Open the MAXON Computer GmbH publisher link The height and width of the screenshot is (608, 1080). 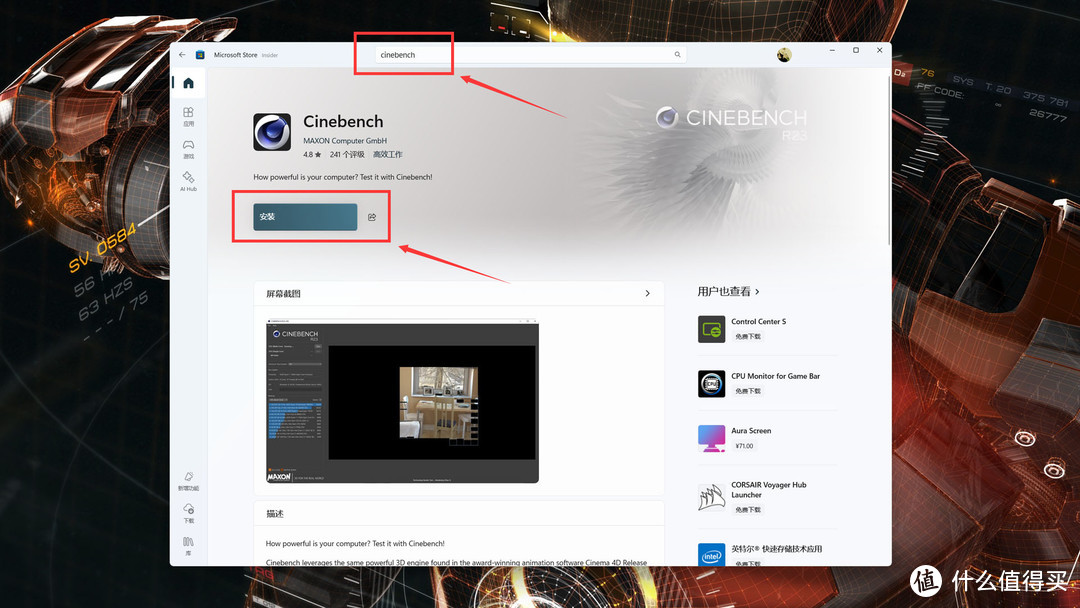(x=345, y=140)
